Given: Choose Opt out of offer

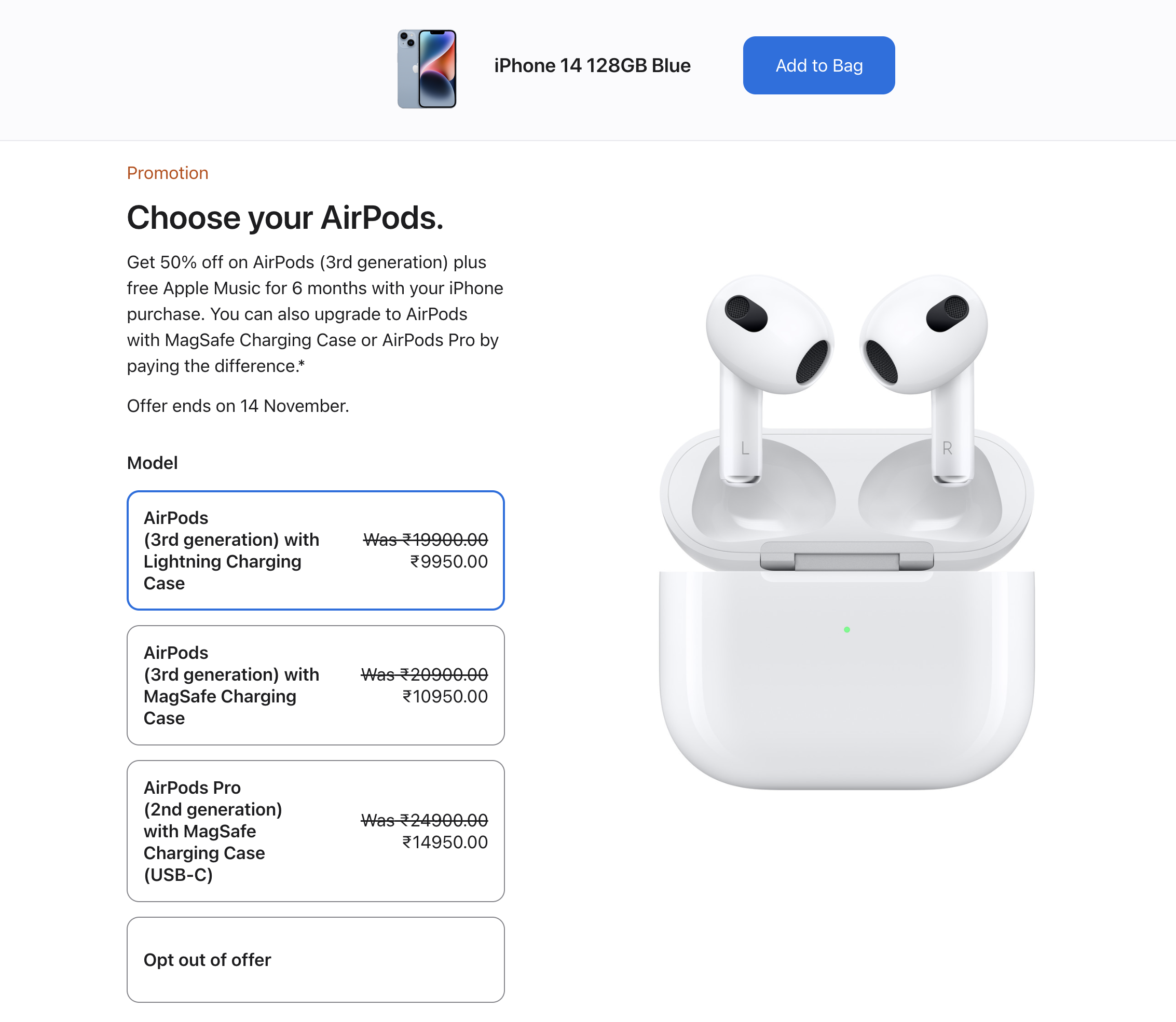Looking at the screenshot, I should pyautogui.click(x=316, y=960).
